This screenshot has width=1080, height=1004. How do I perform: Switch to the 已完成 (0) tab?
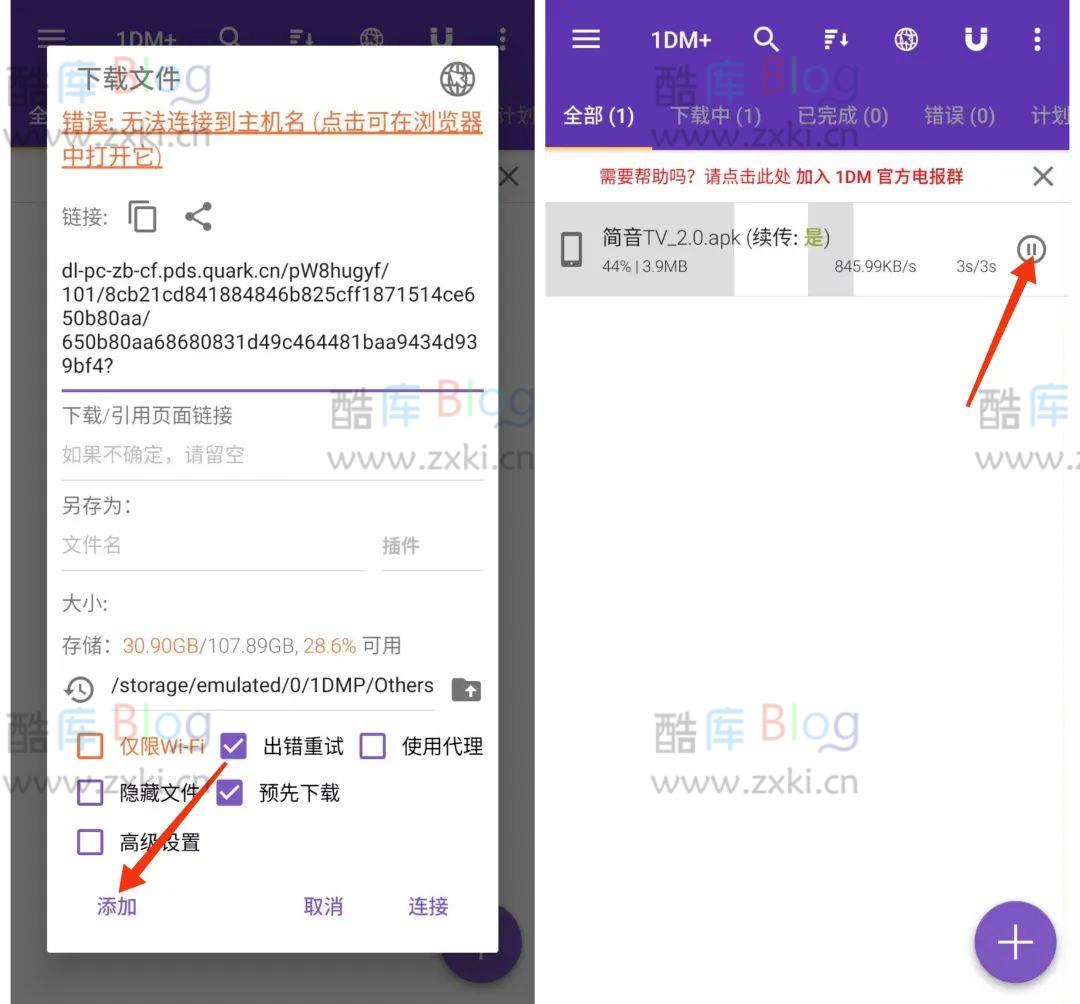(843, 115)
